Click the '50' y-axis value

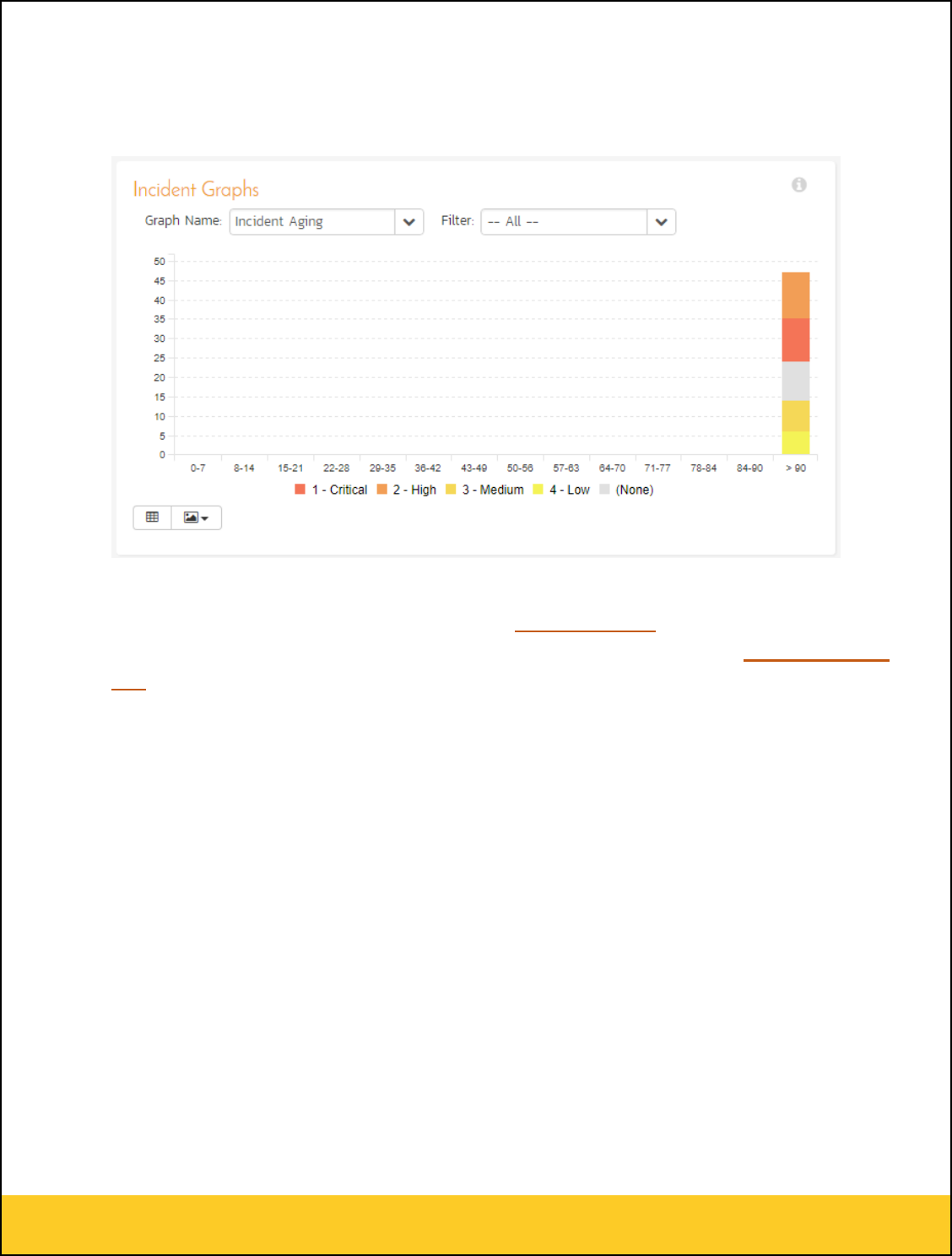click(x=160, y=262)
